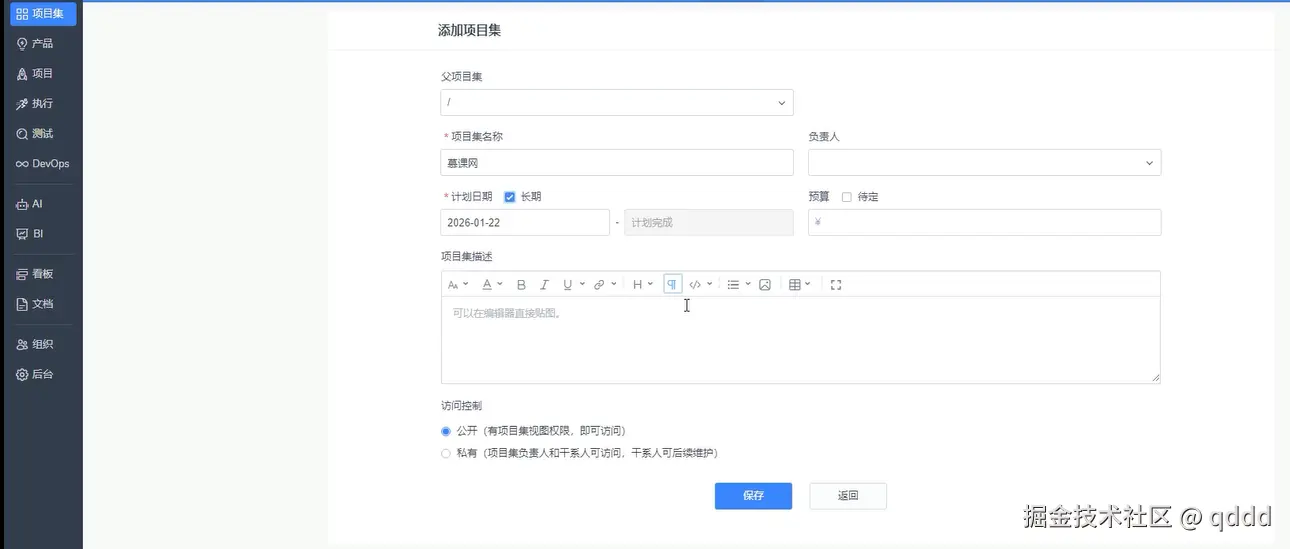Screen dimensions: 1290x549
Task: Click into the 项目集描述 editor text area
Action: [x=800, y=340]
